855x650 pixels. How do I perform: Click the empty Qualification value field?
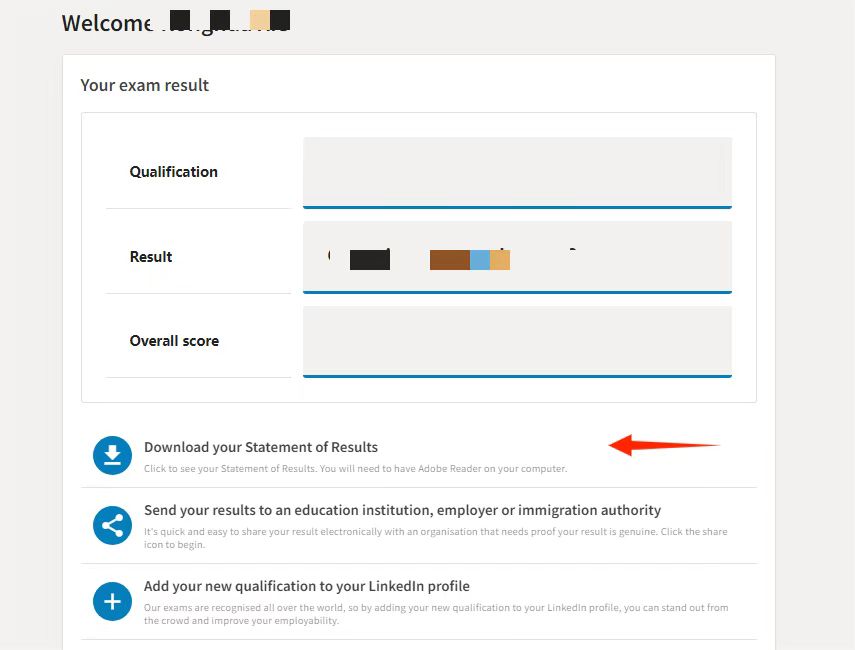click(517, 172)
